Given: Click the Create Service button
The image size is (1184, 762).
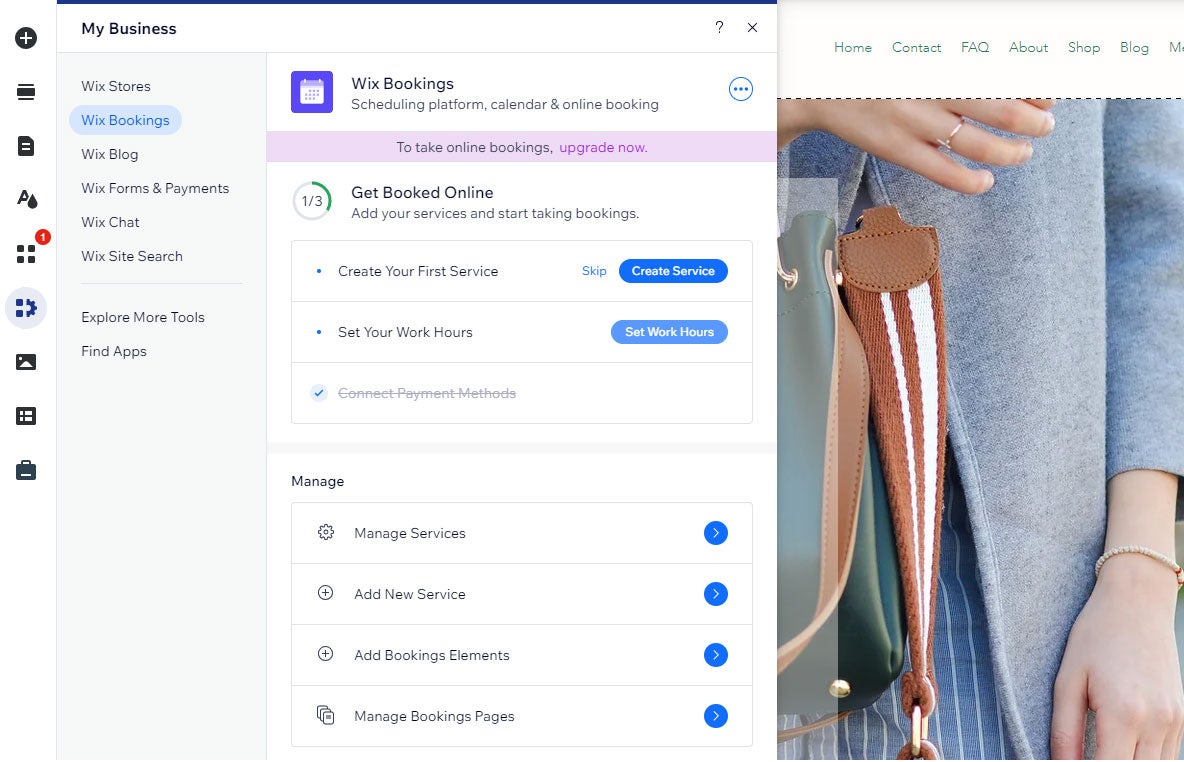Looking at the screenshot, I should click(x=674, y=271).
